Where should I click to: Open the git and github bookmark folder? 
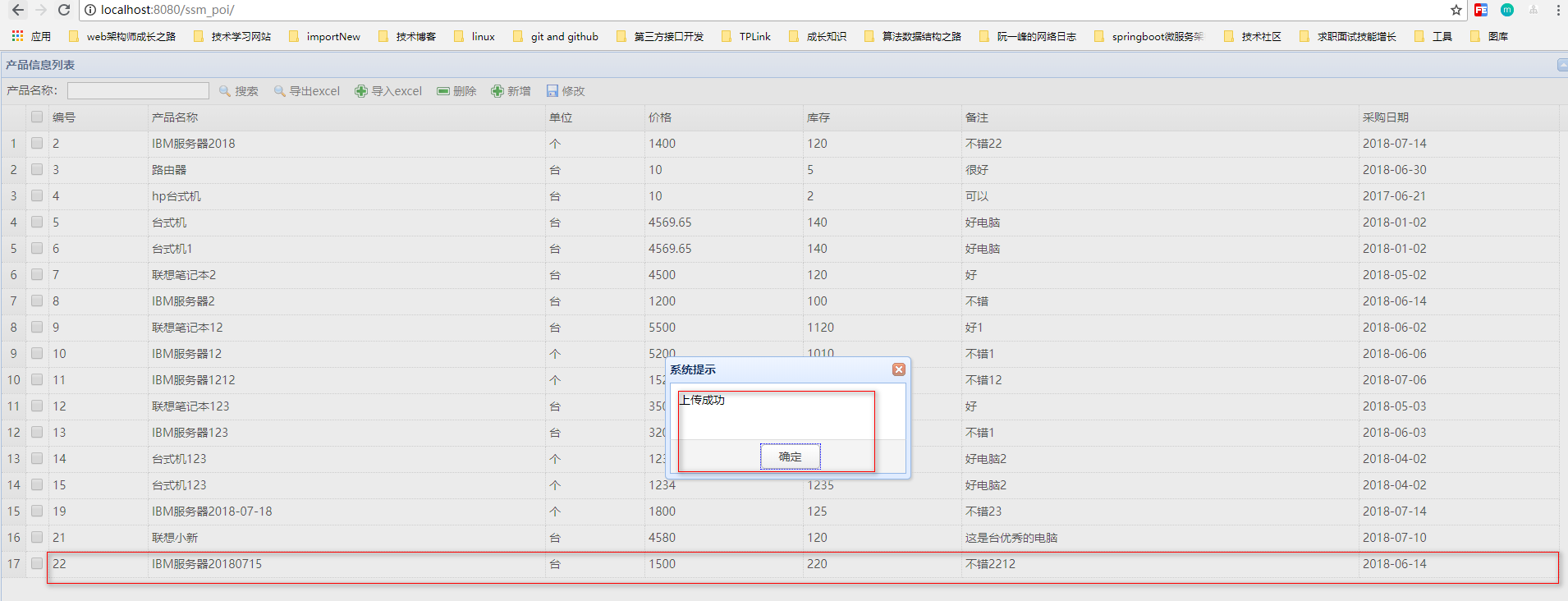[556, 36]
